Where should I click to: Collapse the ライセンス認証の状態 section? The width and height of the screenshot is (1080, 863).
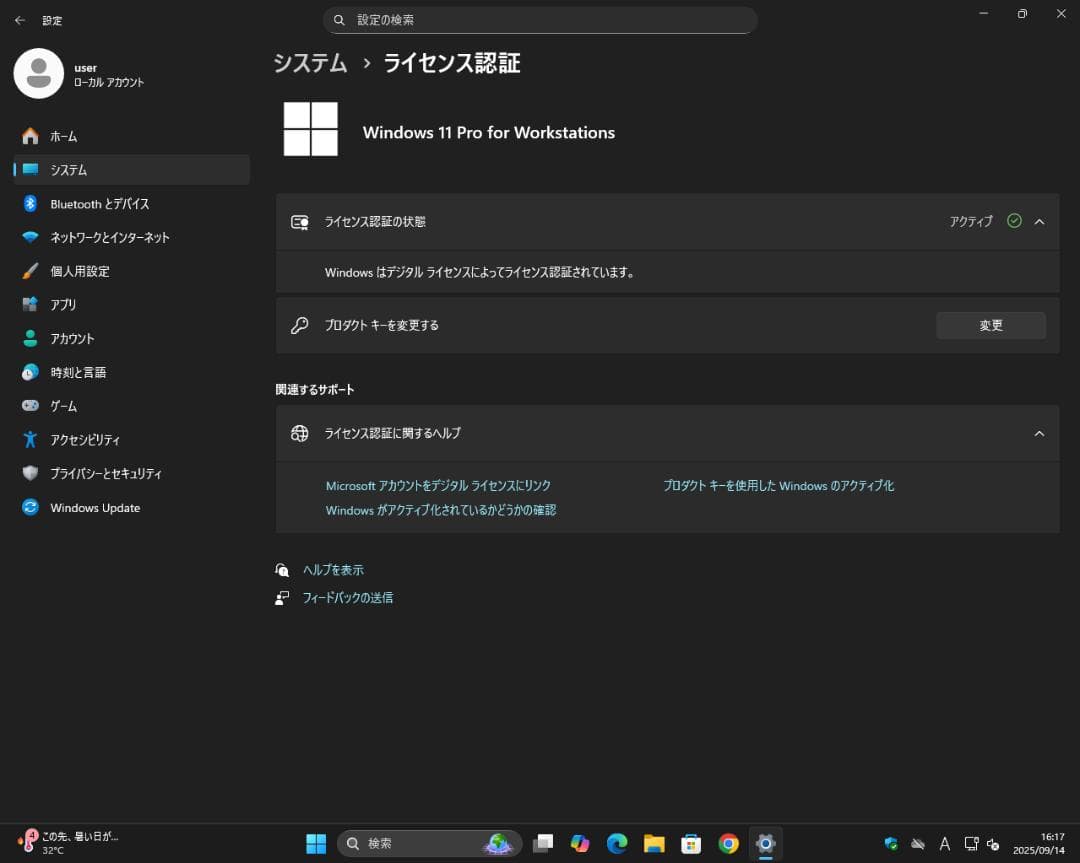pyautogui.click(x=1039, y=221)
